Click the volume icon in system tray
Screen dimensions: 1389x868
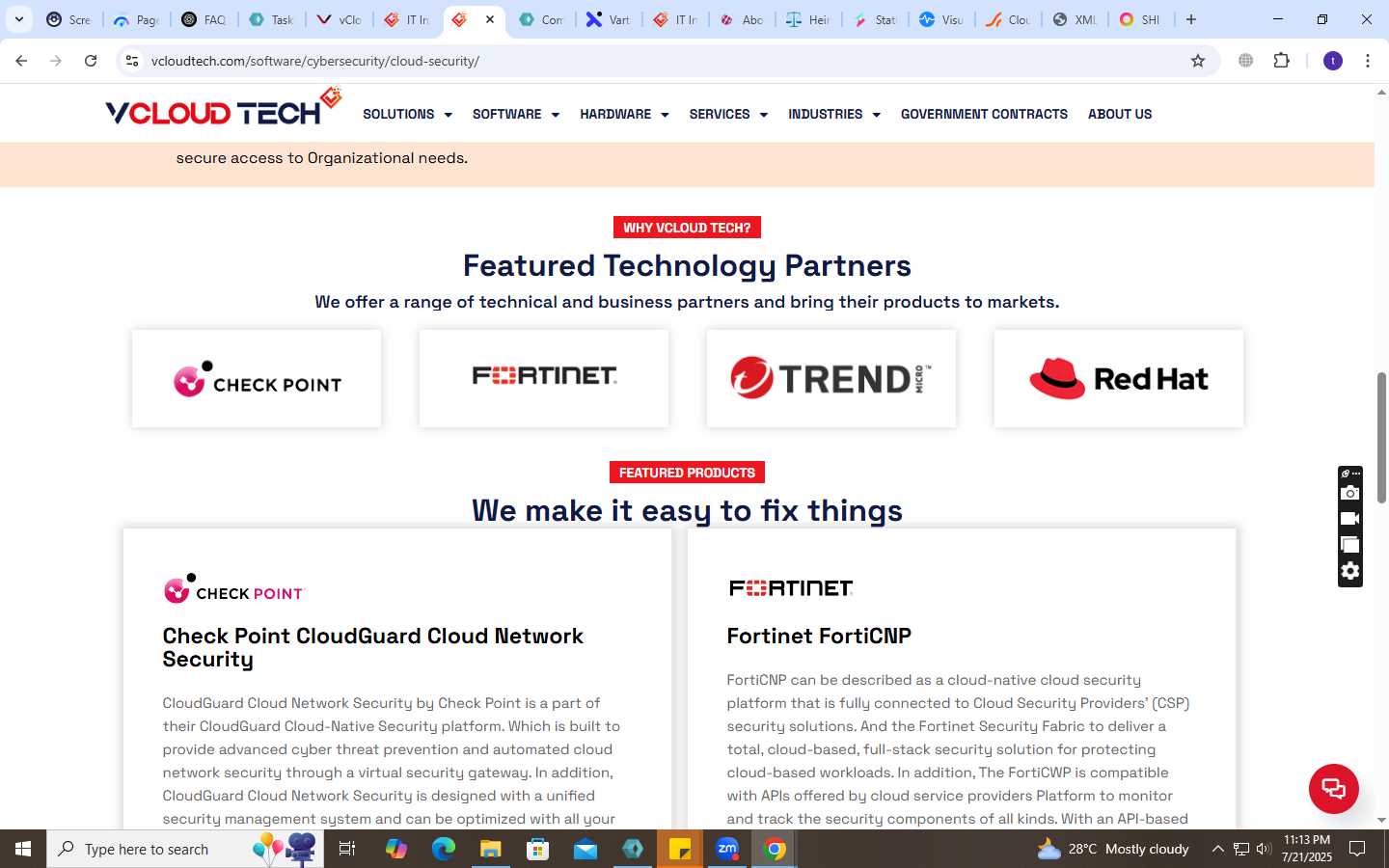[x=1264, y=849]
